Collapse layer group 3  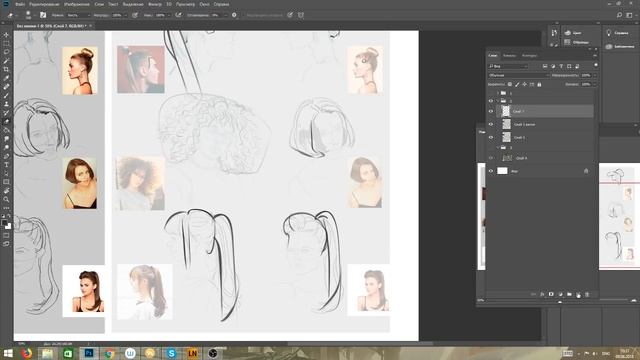pos(498,148)
